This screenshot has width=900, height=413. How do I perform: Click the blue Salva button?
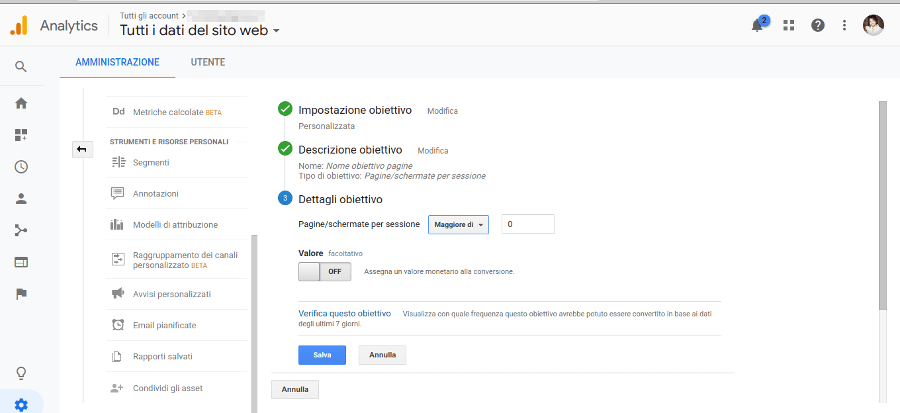coord(322,355)
